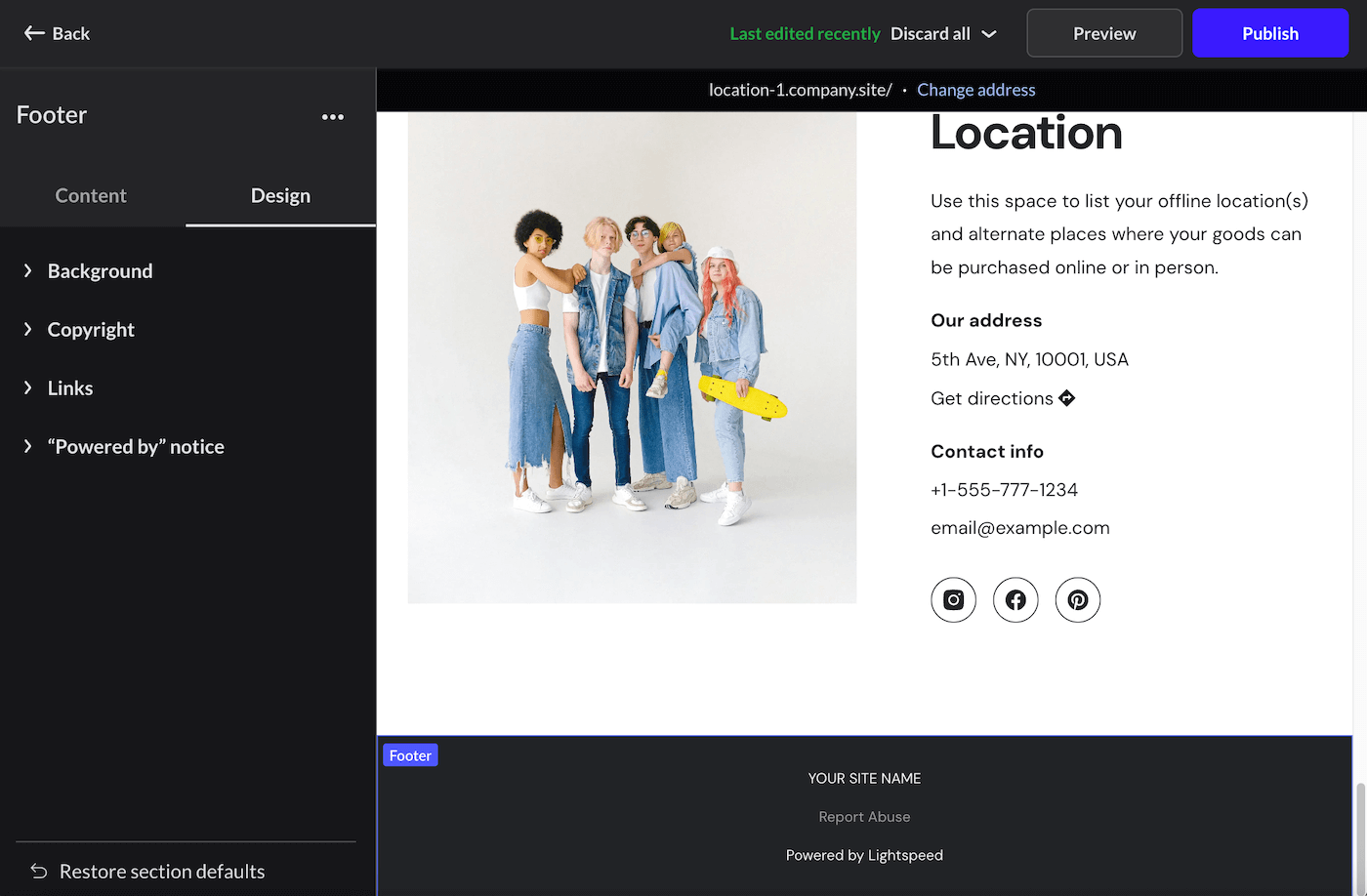1367x896 pixels.
Task: Click the Publish button
Action: click(1270, 32)
